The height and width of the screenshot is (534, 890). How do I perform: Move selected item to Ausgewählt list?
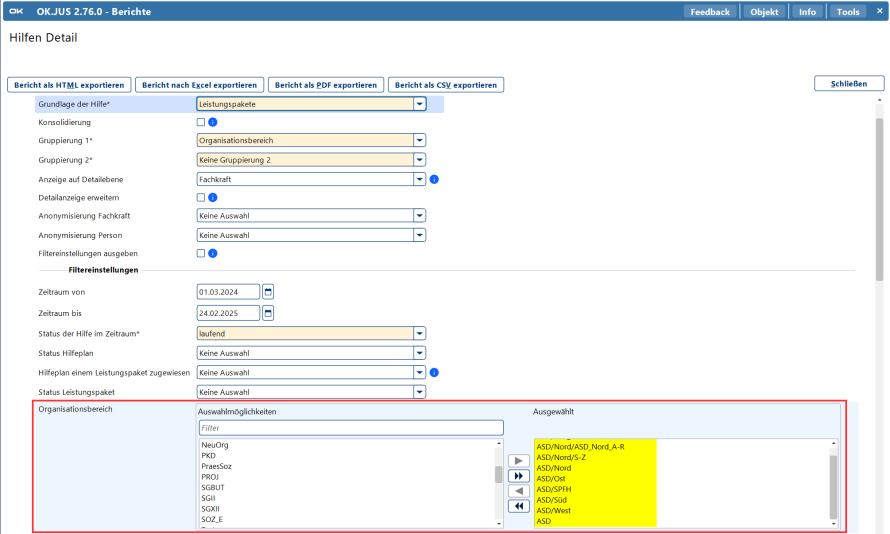pos(518,461)
